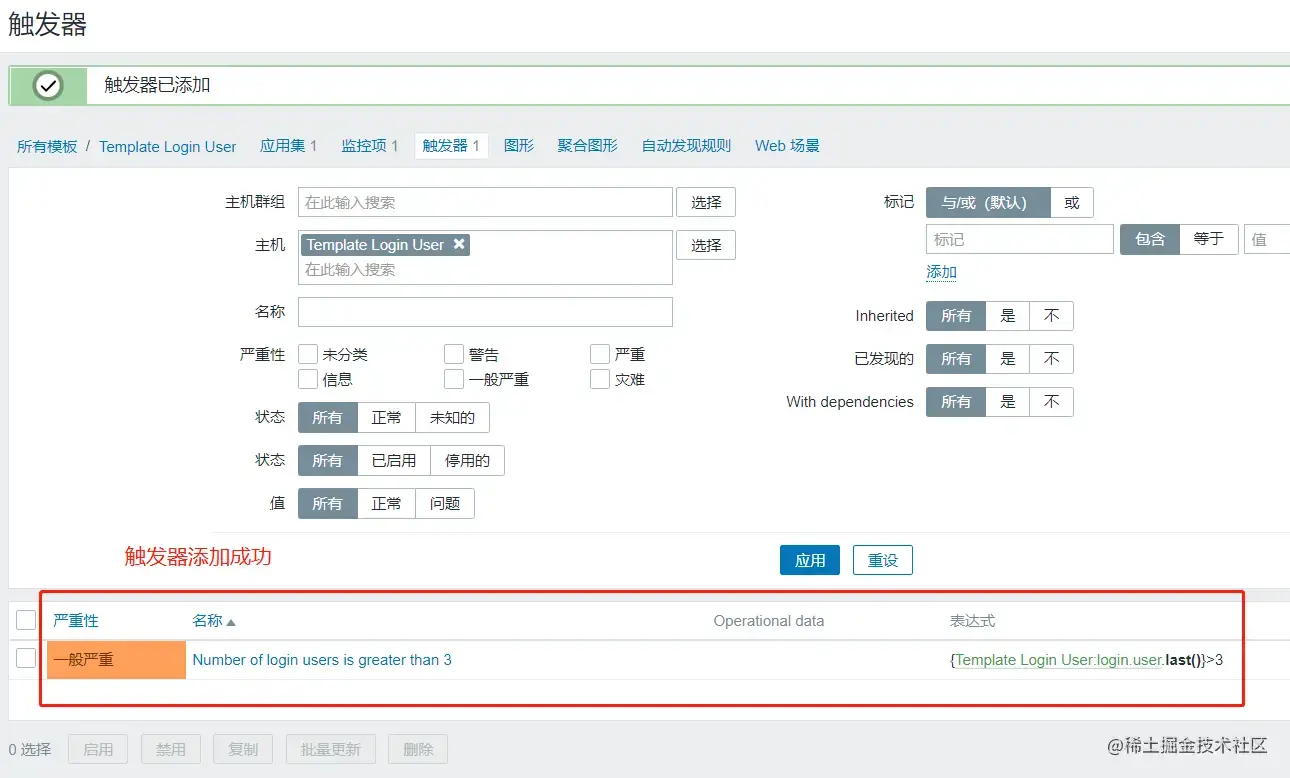
Task: Set Inherited filter to 是
Action: coord(1008,316)
